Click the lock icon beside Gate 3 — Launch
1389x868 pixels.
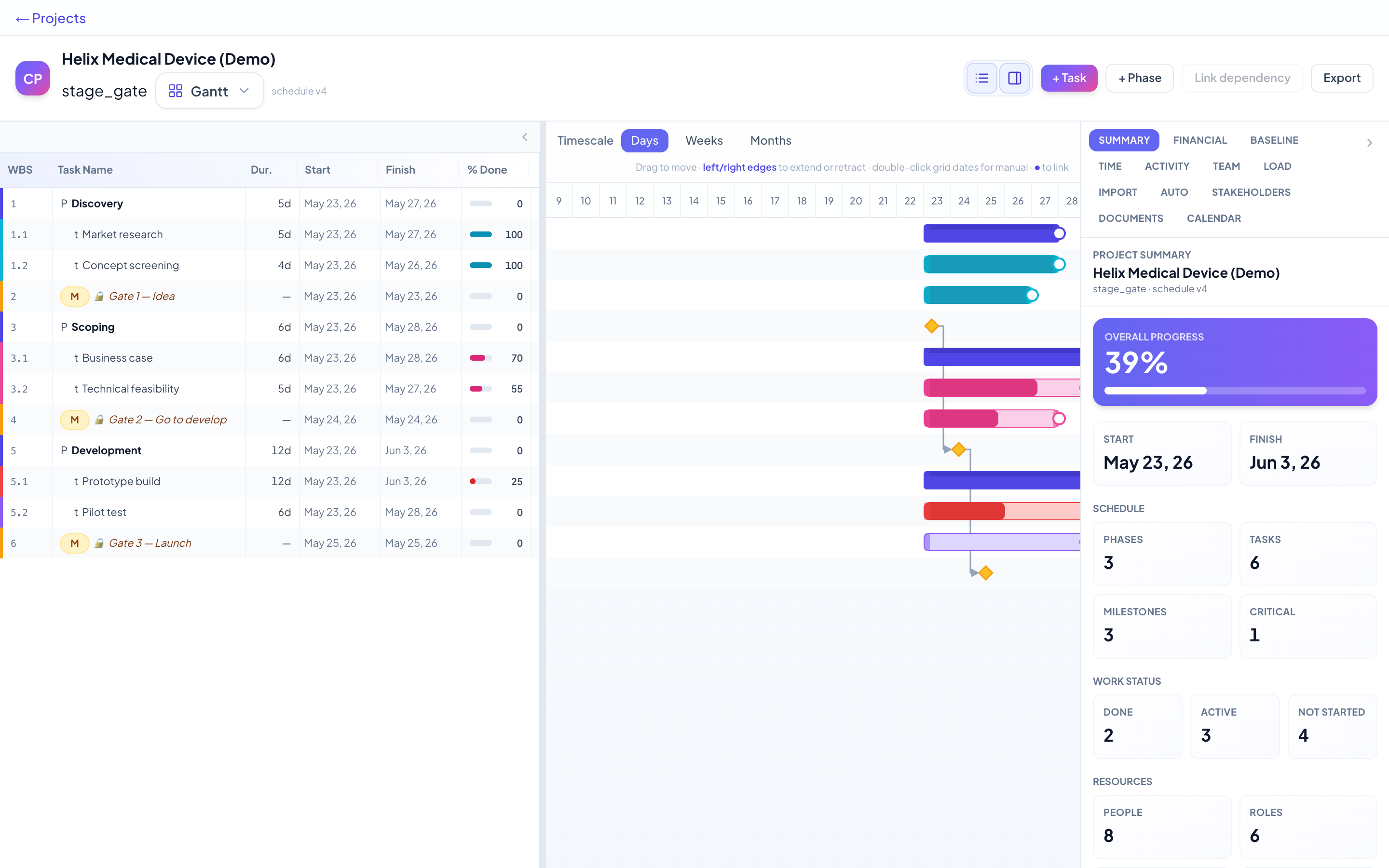99,543
